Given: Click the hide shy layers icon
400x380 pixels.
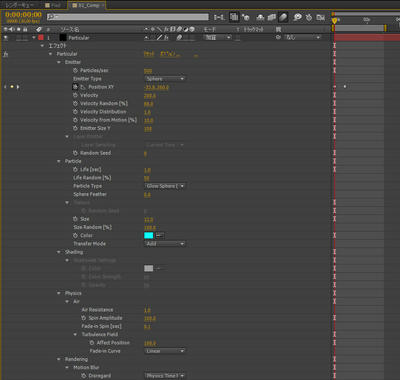Looking at the screenshot, I should coord(260,17).
